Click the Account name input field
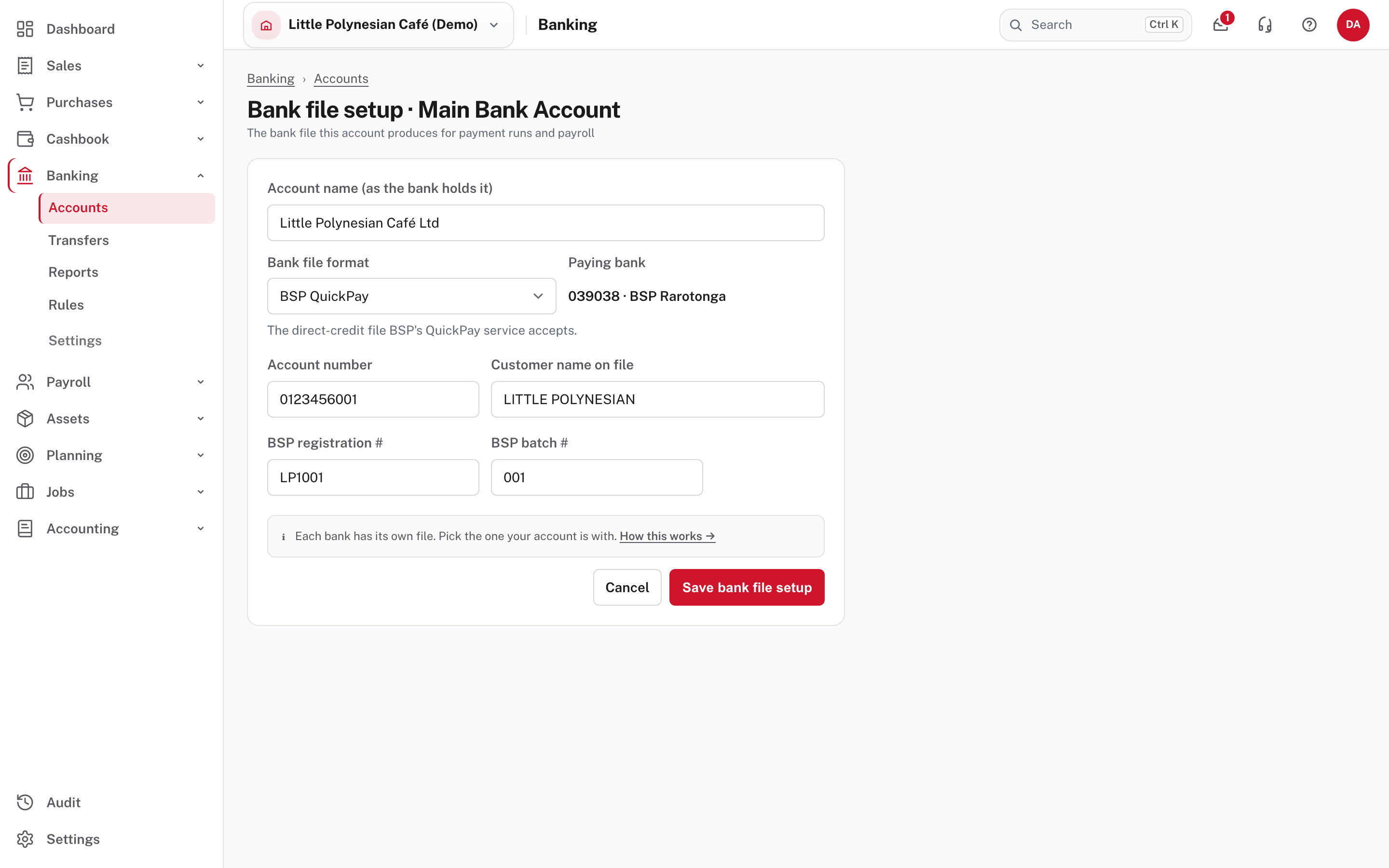Image resolution: width=1389 pixels, height=868 pixels. [546, 223]
